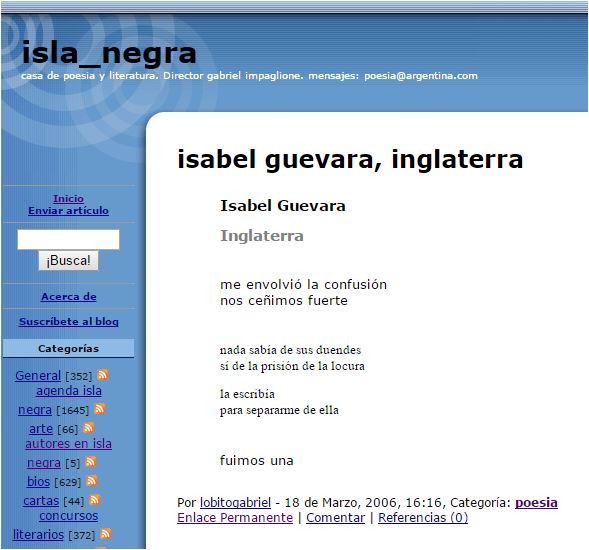Image resolution: width=589 pixels, height=550 pixels.
Task: Select Comentar to add a comment
Action: [x=335, y=517]
